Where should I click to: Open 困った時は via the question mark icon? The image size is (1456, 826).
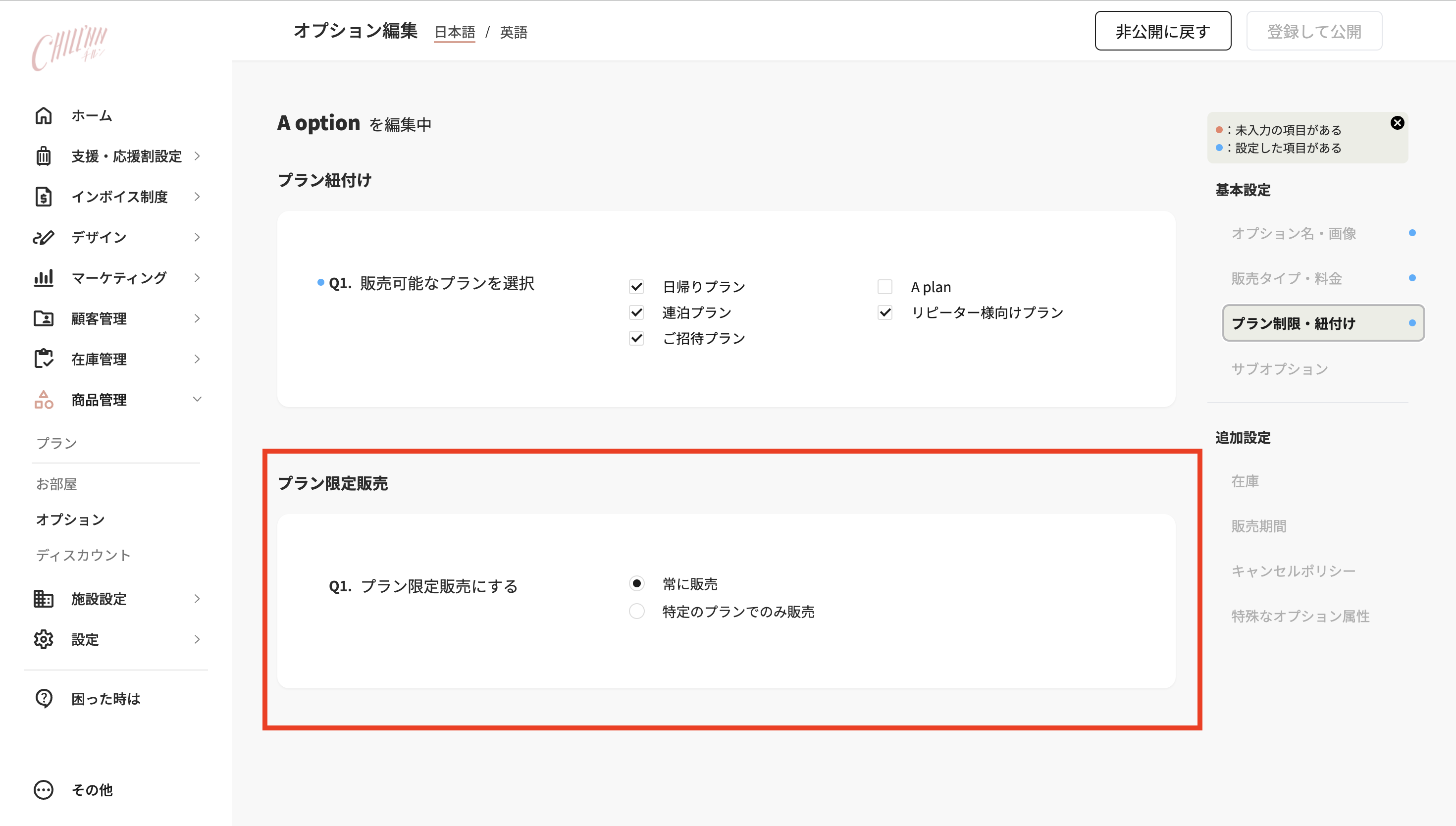coord(44,698)
